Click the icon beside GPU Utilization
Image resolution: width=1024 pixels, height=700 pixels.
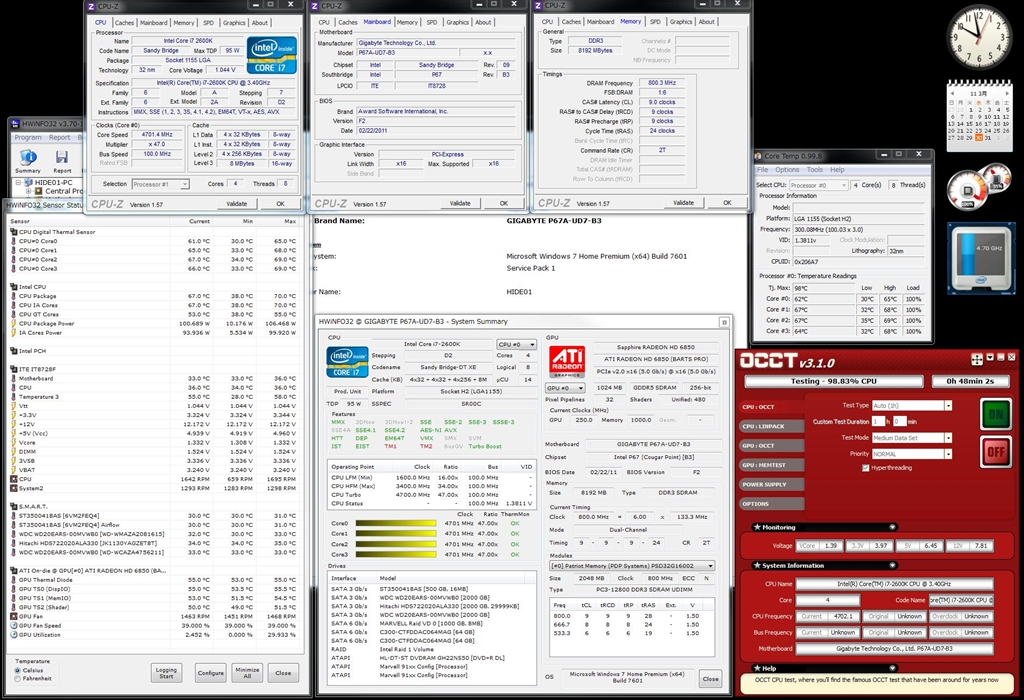click(14, 634)
